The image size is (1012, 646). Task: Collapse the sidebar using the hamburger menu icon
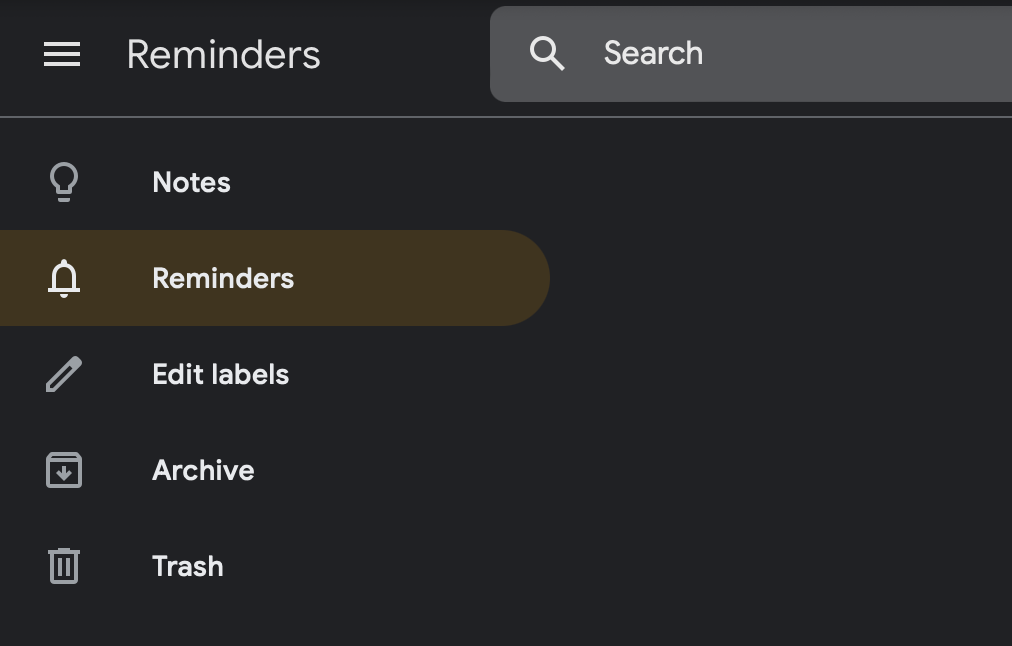62,54
